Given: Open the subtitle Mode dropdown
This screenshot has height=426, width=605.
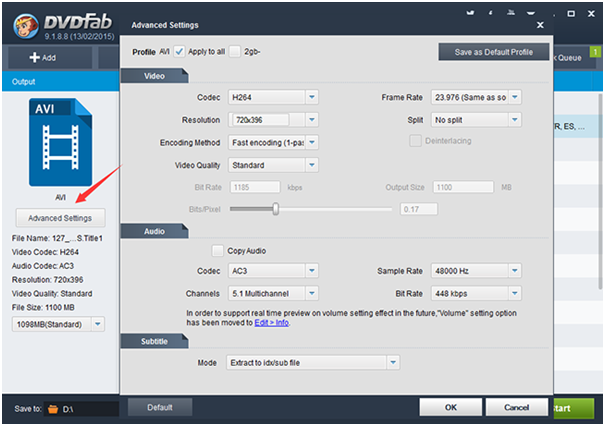Looking at the screenshot, I should tap(393, 363).
